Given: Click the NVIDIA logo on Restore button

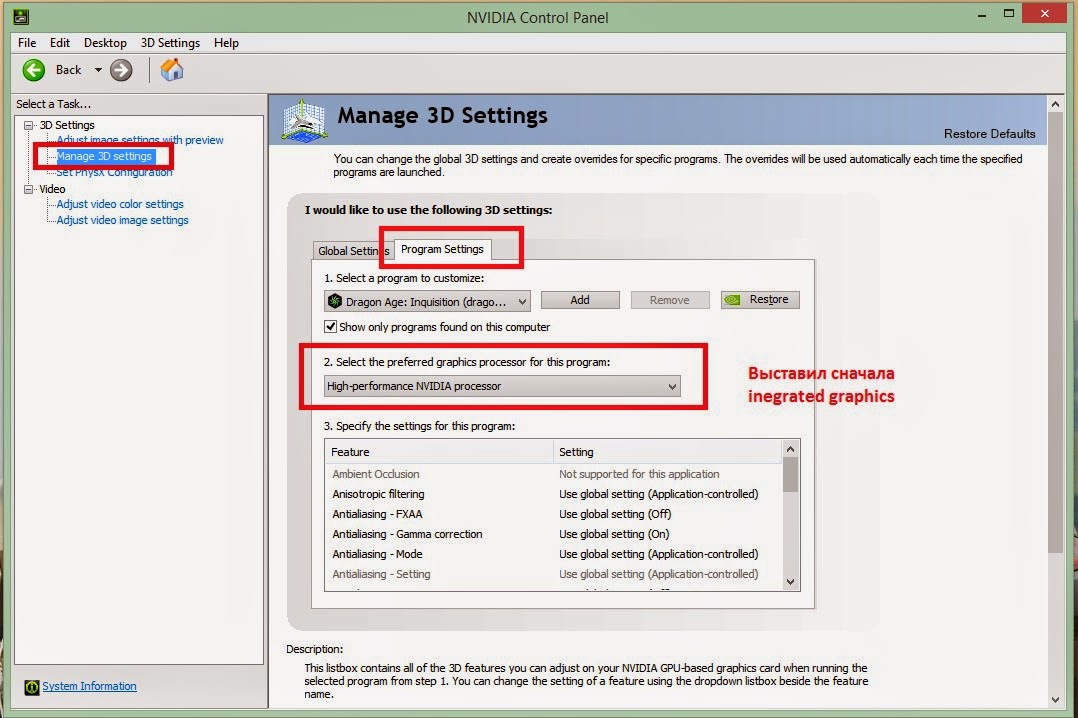Looking at the screenshot, I should [733, 300].
